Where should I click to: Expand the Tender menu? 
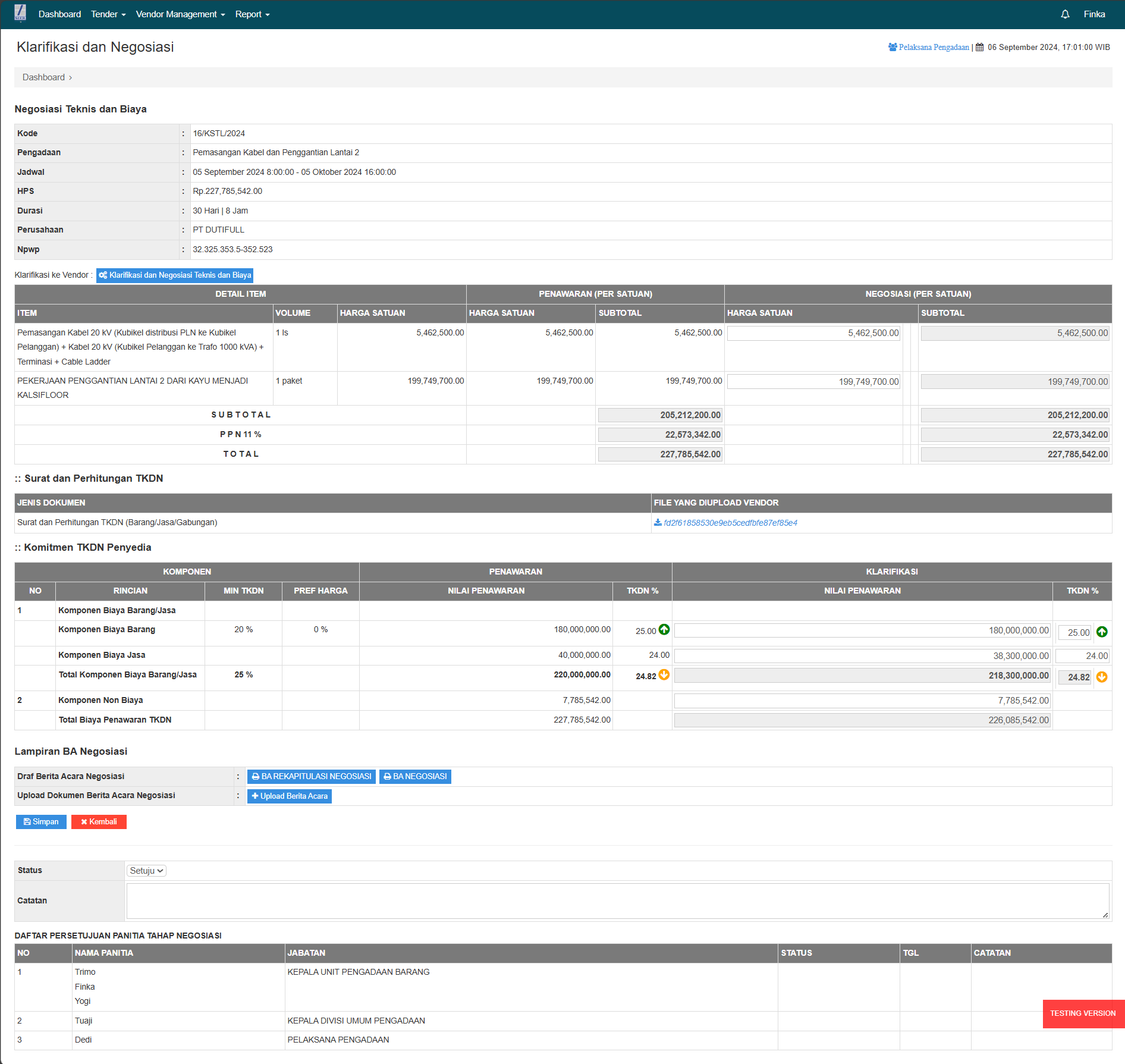[108, 14]
